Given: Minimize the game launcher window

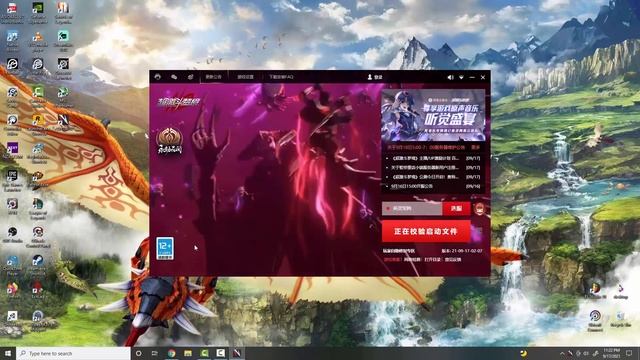Looking at the screenshot, I should point(472,77).
